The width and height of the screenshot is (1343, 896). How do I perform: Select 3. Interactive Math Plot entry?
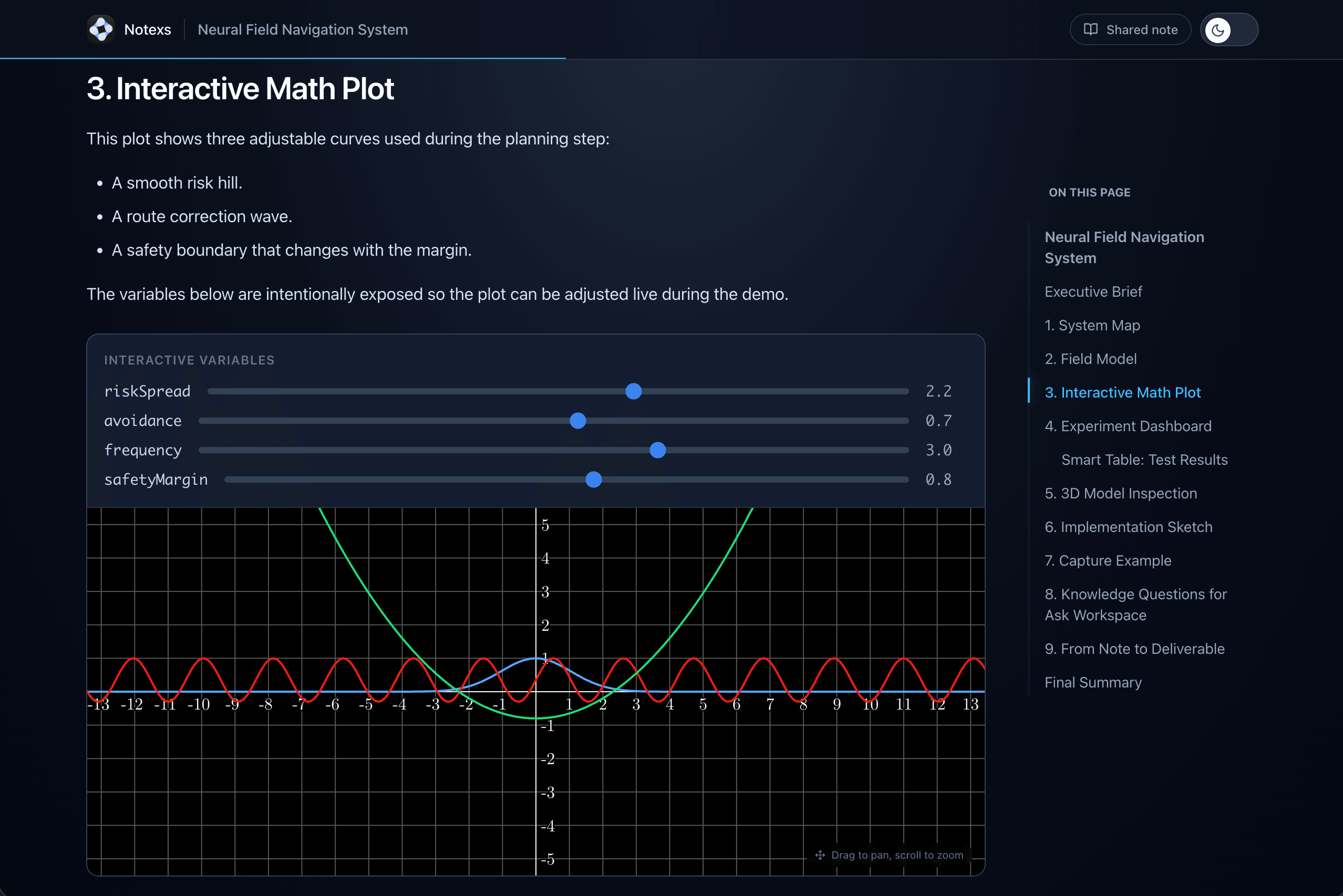[1122, 392]
